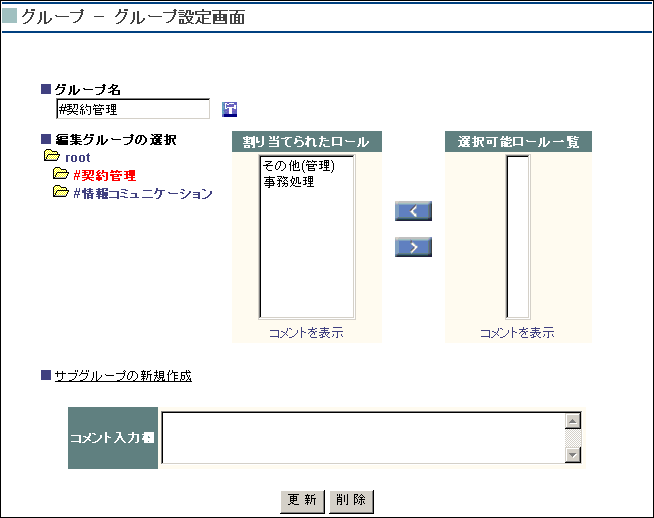Viewport: 654px width, 518px height.
Task: Select その他(管理) in the assigned roles list
Action: (297, 167)
